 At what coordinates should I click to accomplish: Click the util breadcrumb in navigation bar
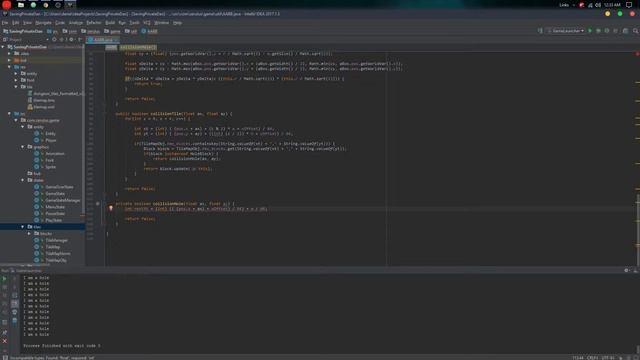[x=131, y=31]
